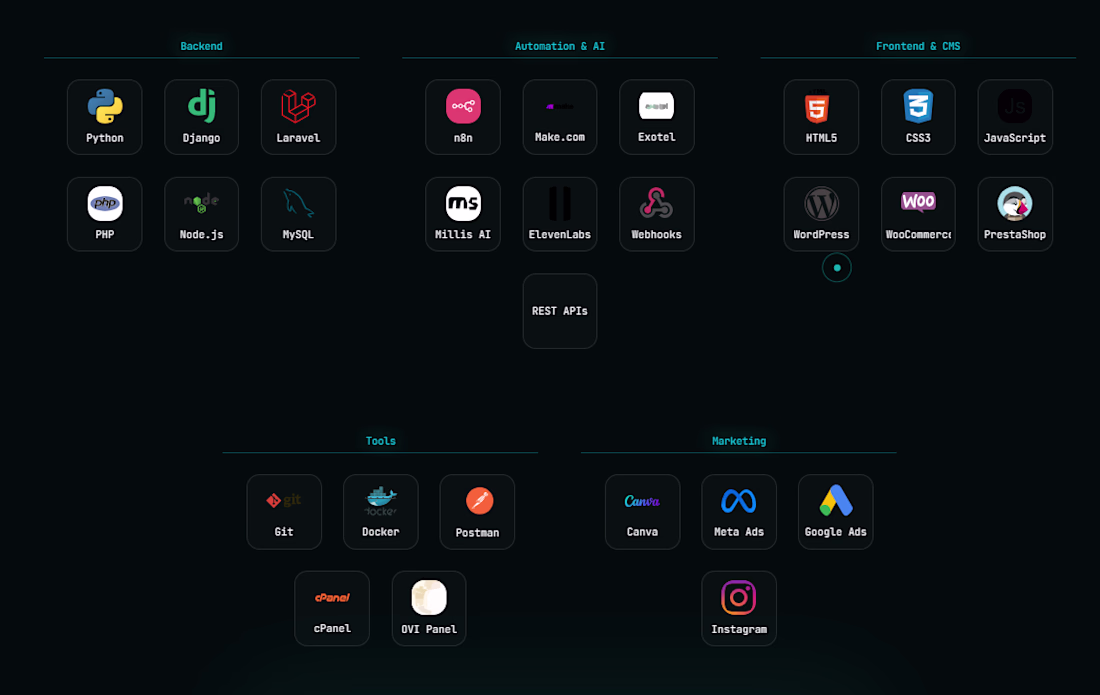Open the ElevenLabs tile
The height and width of the screenshot is (695, 1100).
coord(560,214)
